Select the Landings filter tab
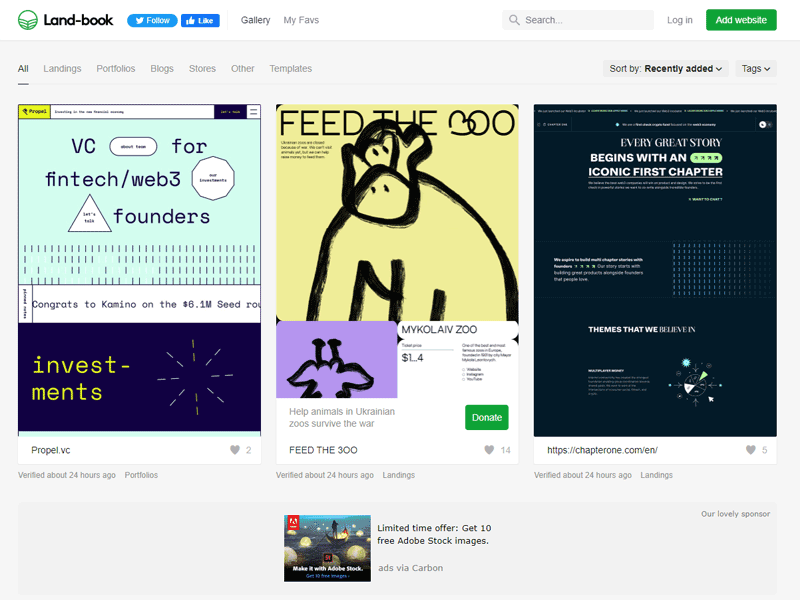 [62, 68]
